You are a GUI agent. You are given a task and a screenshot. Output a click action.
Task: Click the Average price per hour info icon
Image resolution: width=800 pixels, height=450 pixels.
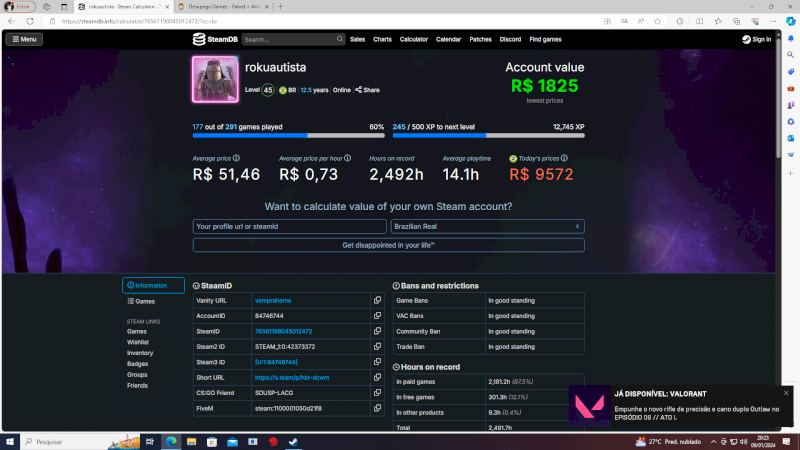click(347, 158)
